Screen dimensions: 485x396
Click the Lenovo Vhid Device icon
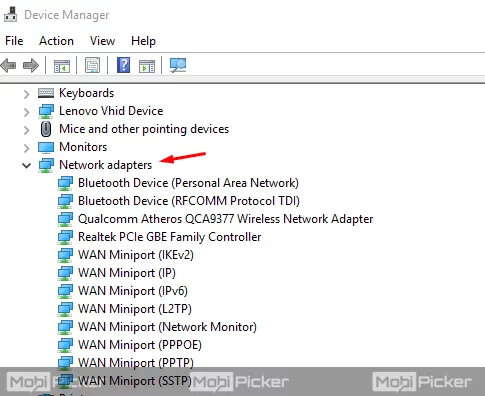click(46, 111)
